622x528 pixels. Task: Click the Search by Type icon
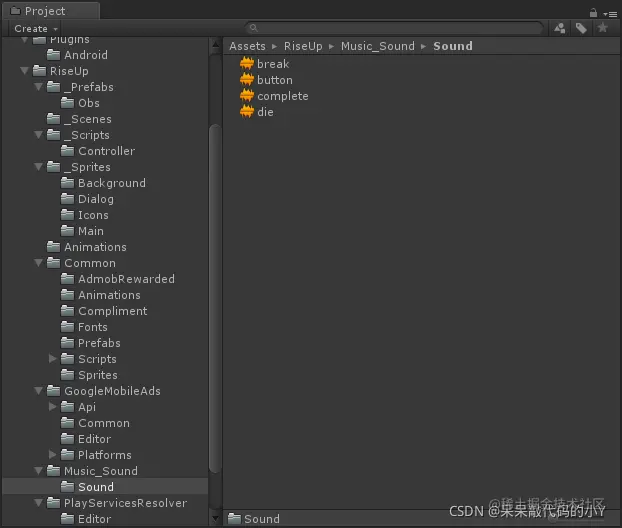560,28
